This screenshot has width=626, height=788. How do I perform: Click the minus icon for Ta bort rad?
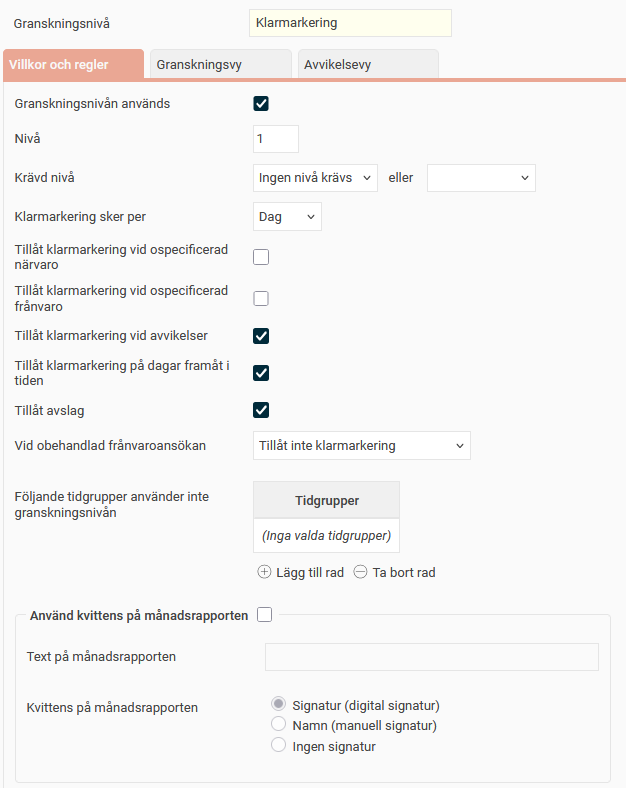[x=360, y=573]
